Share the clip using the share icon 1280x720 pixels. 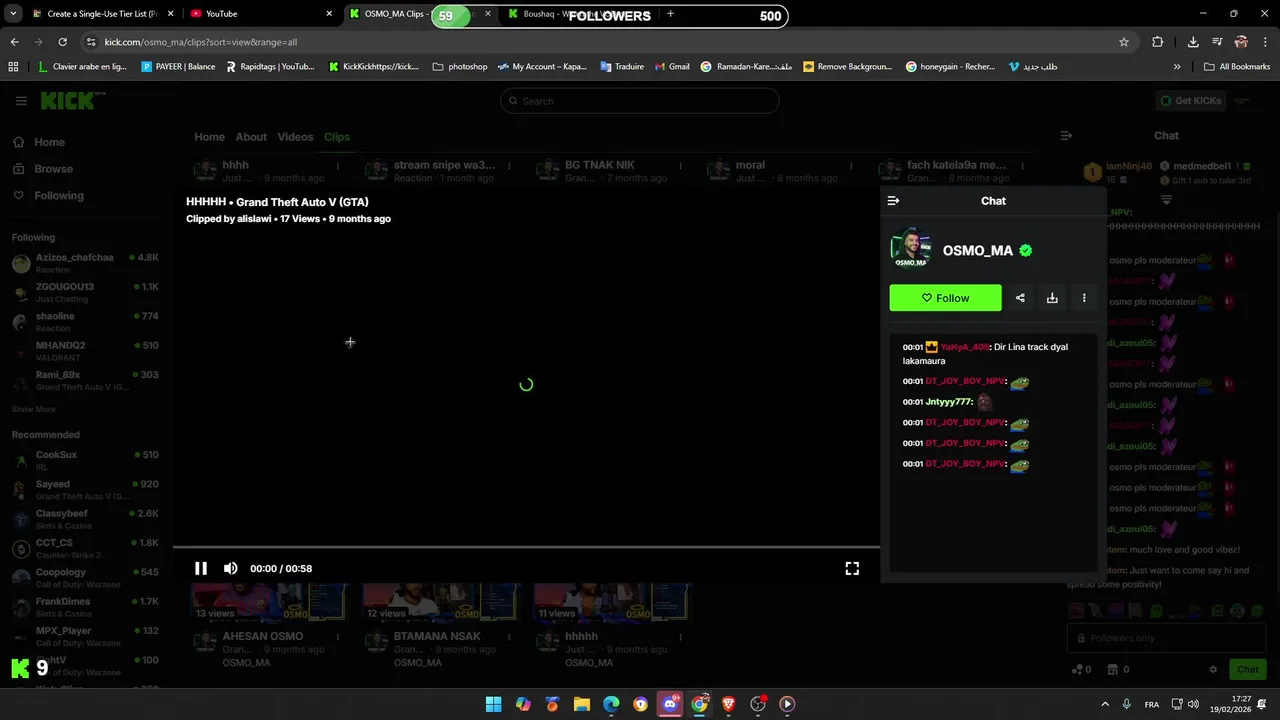pyautogui.click(x=1020, y=298)
